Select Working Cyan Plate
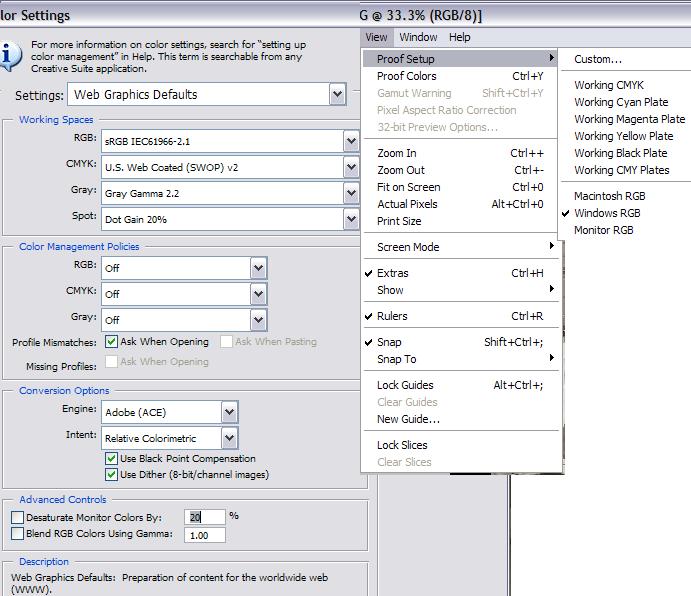This screenshot has height=596, width=691. [x=625, y=102]
